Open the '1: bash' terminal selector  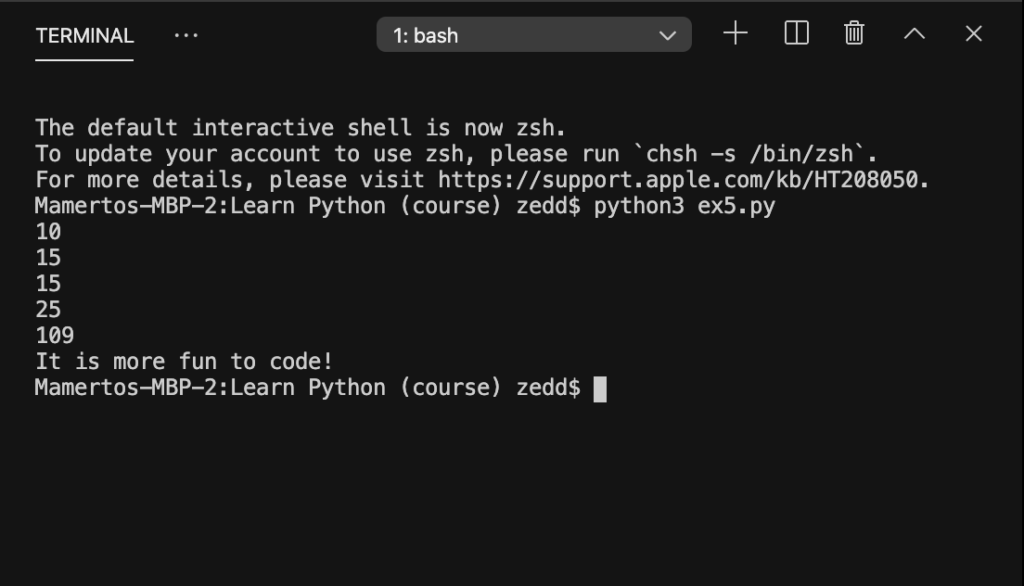coord(534,35)
